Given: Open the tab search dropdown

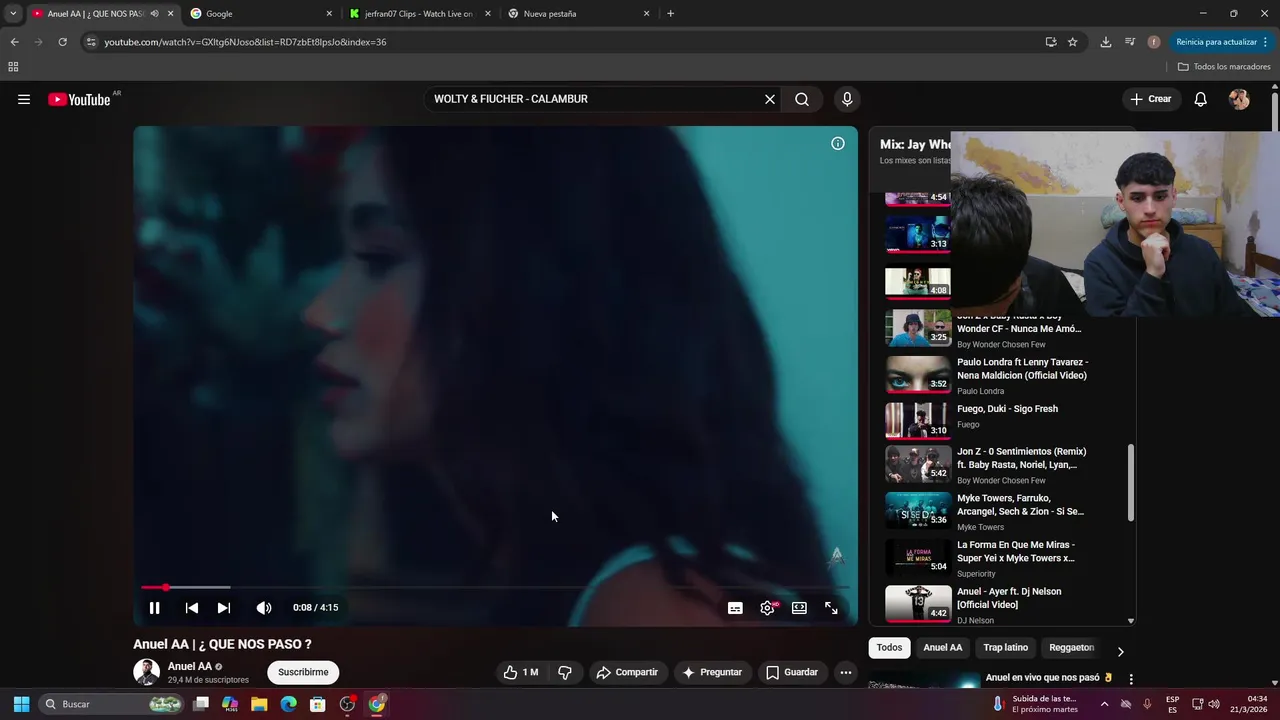Looking at the screenshot, I should (13, 14).
